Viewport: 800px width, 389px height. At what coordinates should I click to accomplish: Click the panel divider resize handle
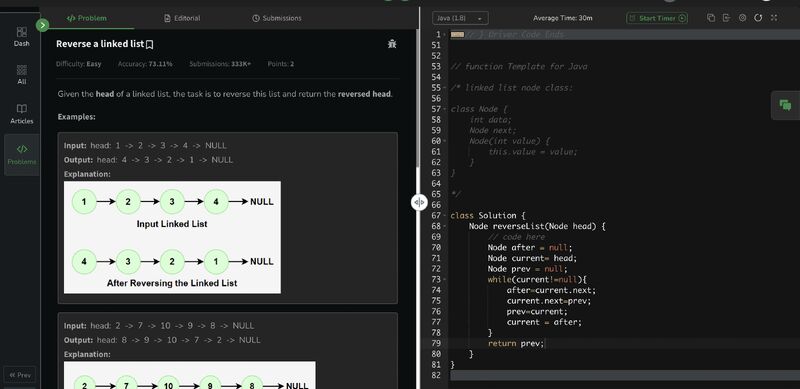click(418, 203)
